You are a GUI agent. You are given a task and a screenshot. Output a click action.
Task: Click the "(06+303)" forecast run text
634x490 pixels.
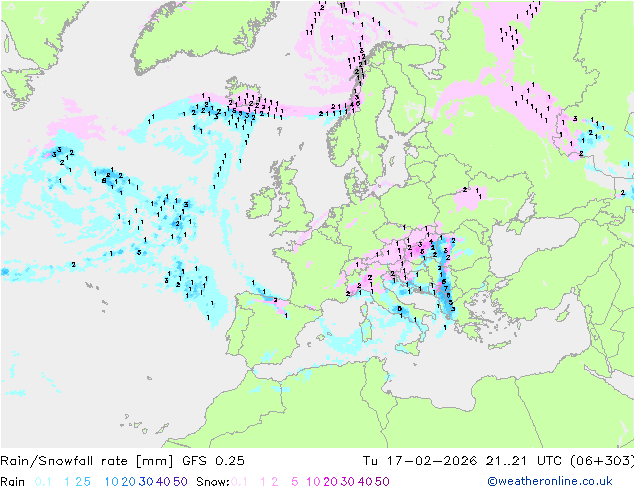(602, 461)
